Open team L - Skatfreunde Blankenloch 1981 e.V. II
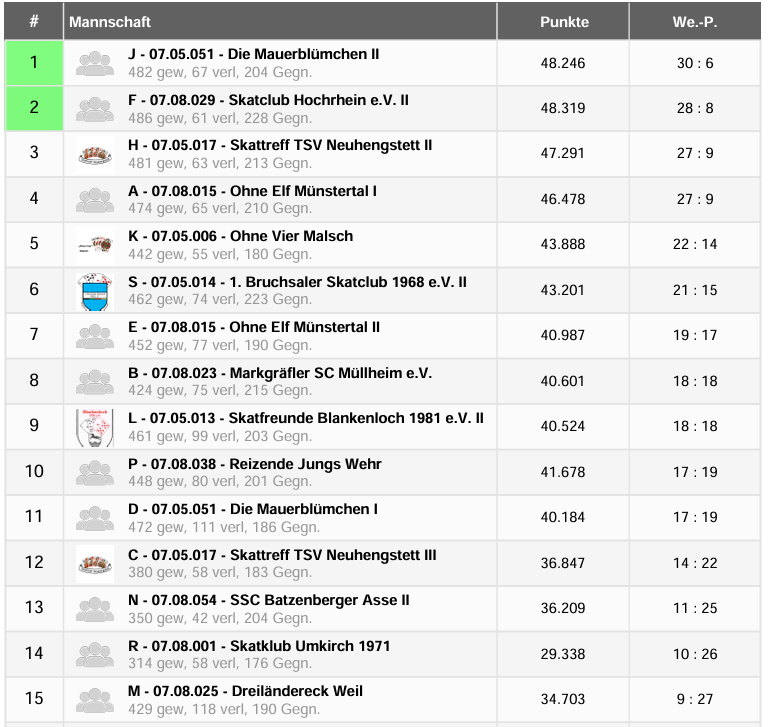 pos(306,418)
